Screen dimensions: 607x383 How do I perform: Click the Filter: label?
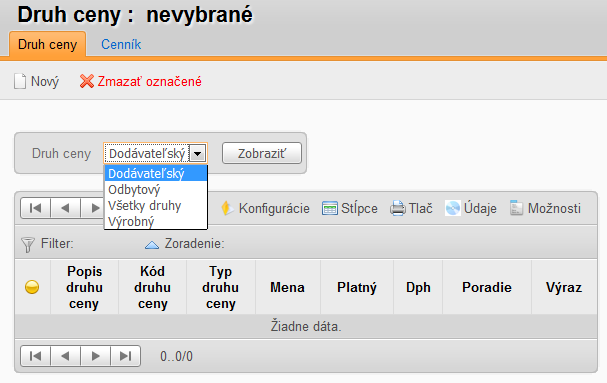(x=57, y=244)
